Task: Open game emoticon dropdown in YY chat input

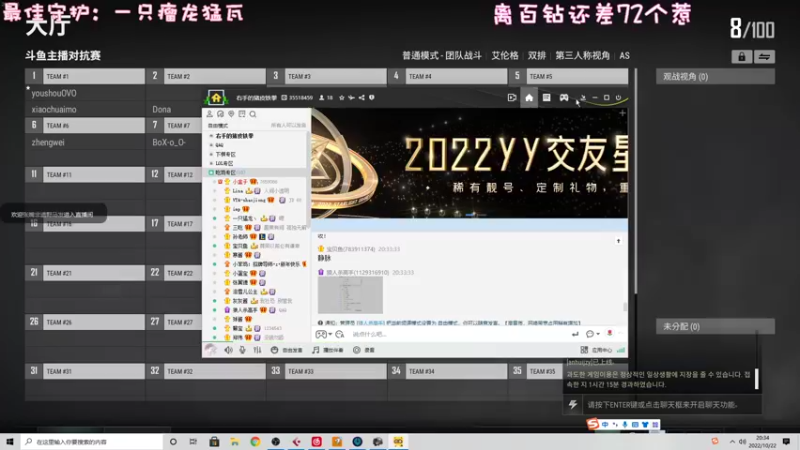Action: point(323,334)
